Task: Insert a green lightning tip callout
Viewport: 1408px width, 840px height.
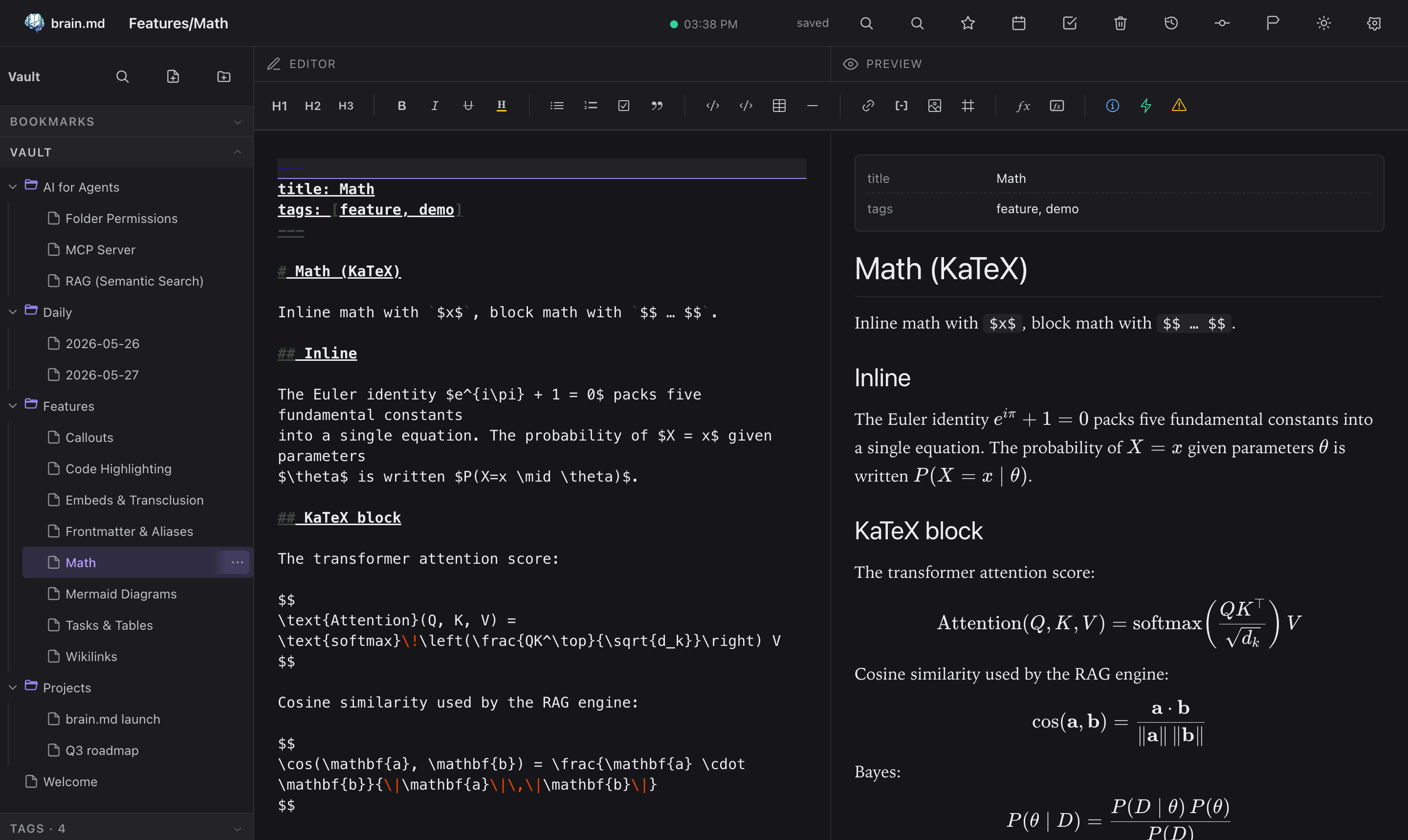Action: click(x=1146, y=106)
